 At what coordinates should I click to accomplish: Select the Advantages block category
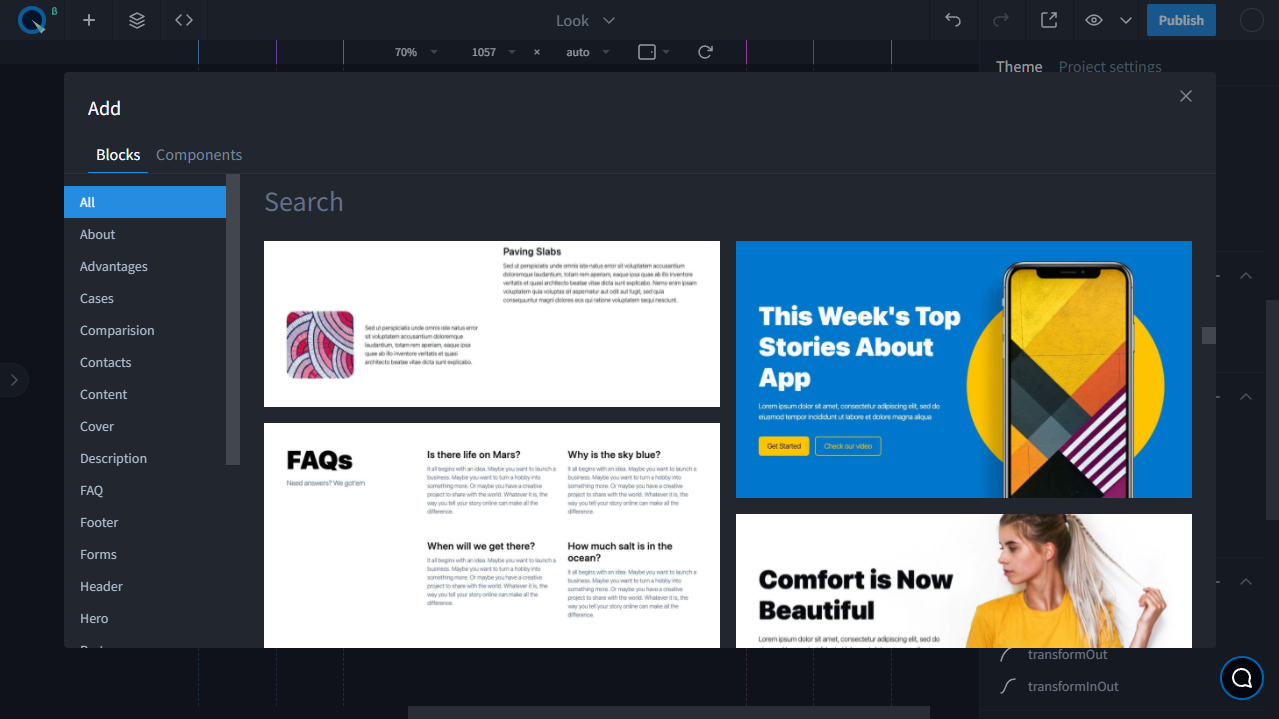pos(145,266)
